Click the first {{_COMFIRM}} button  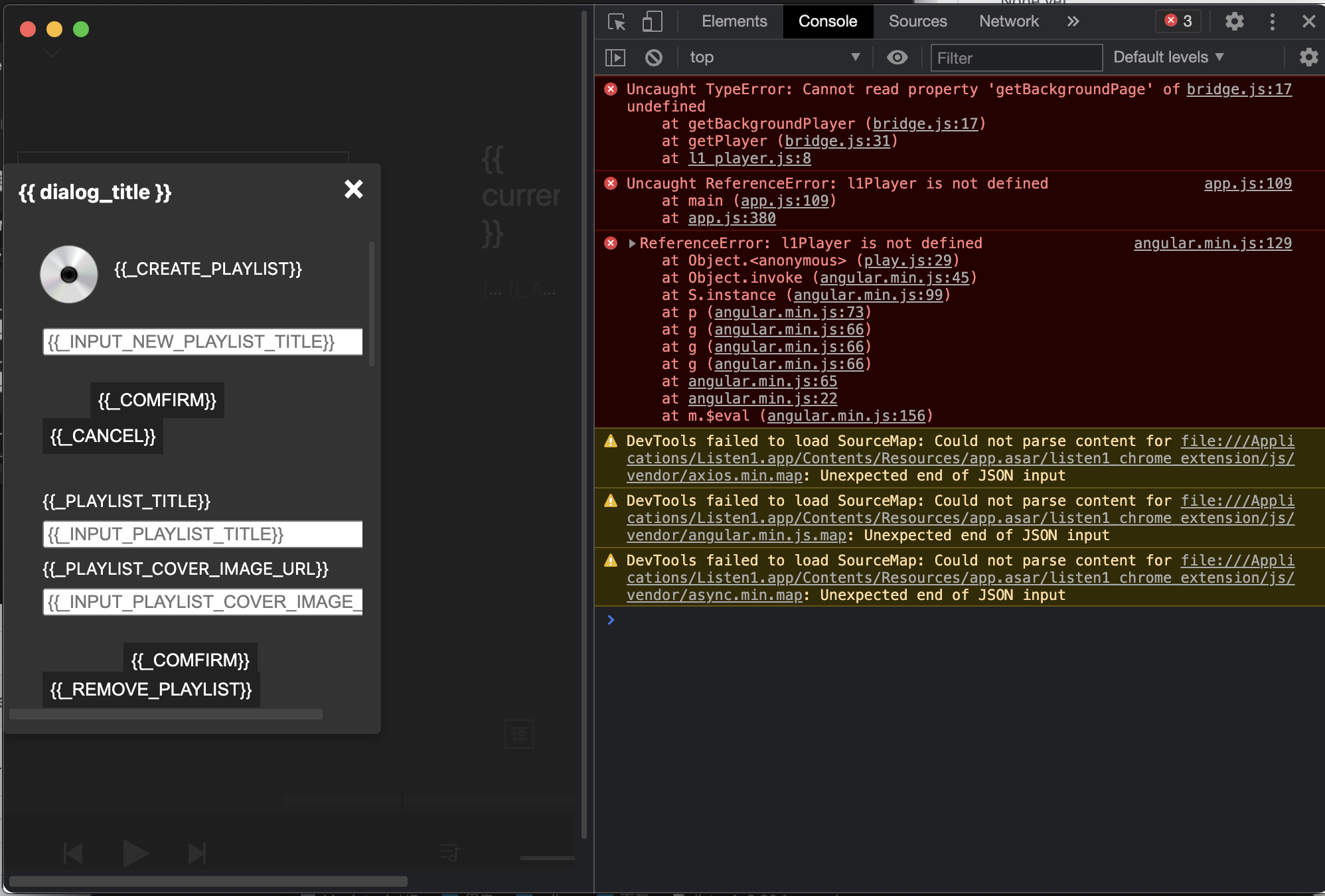point(157,400)
